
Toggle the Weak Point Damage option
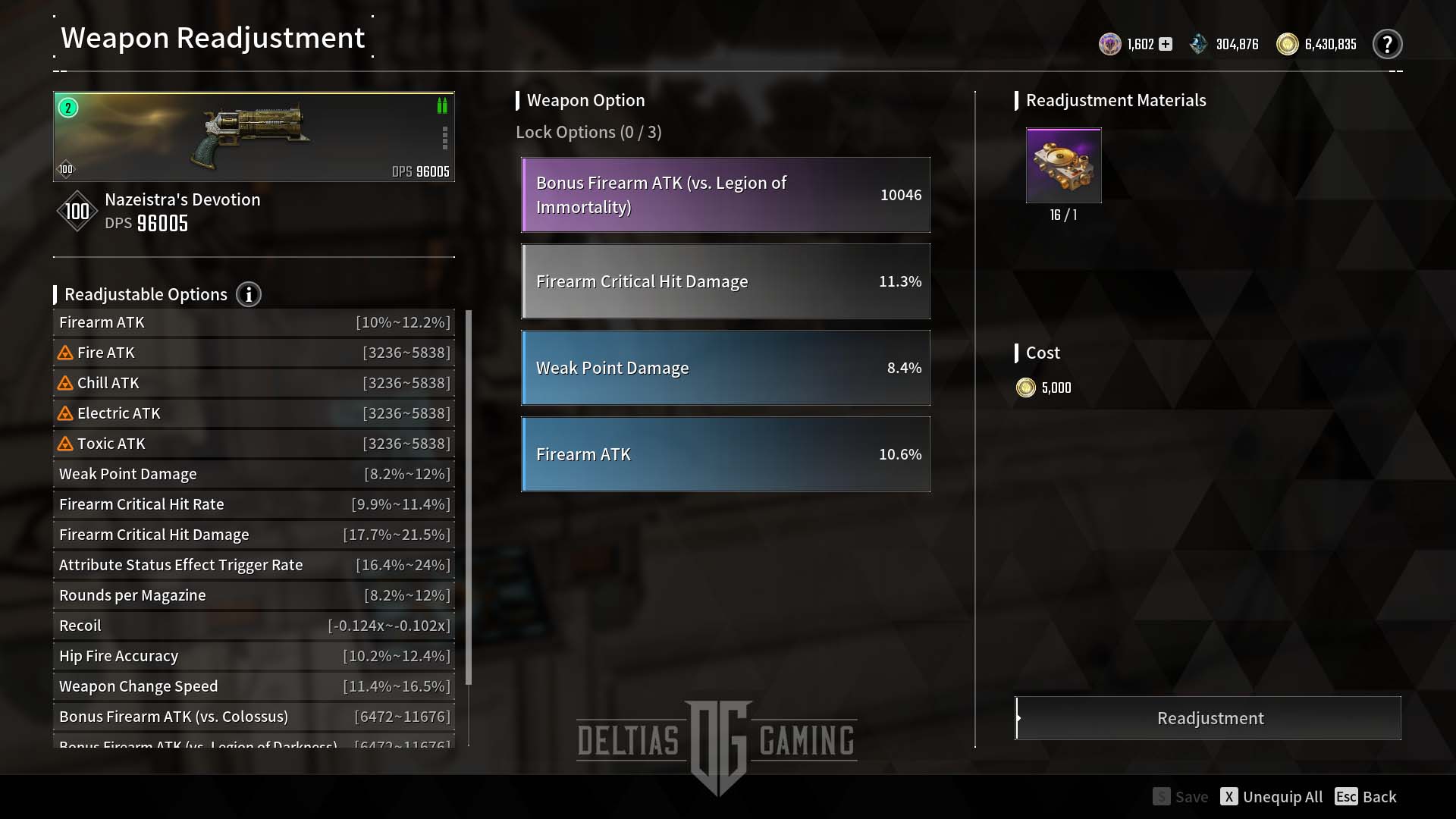coord(727,367)
